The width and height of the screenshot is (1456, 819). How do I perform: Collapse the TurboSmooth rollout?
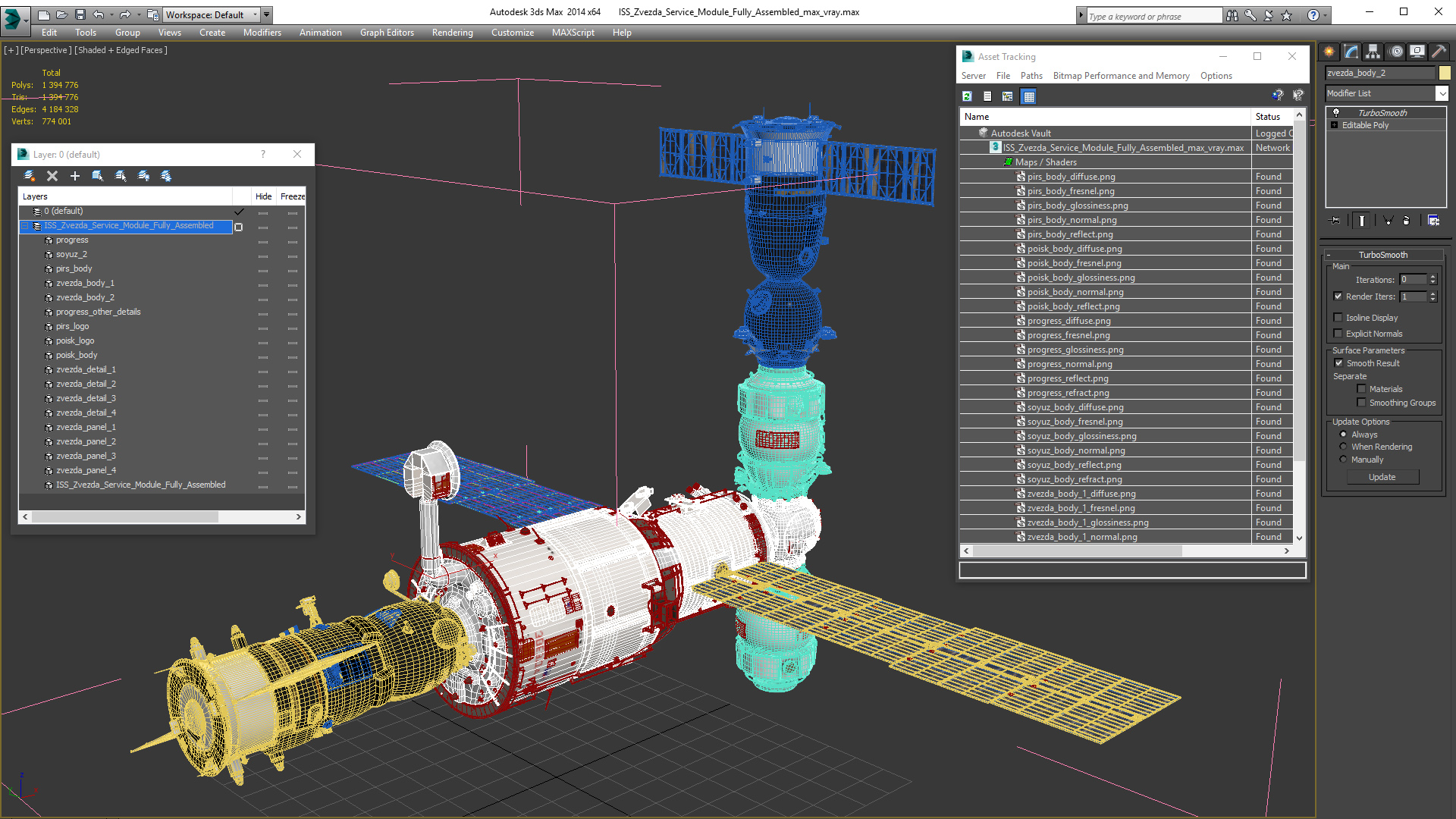click(1382, 255)
